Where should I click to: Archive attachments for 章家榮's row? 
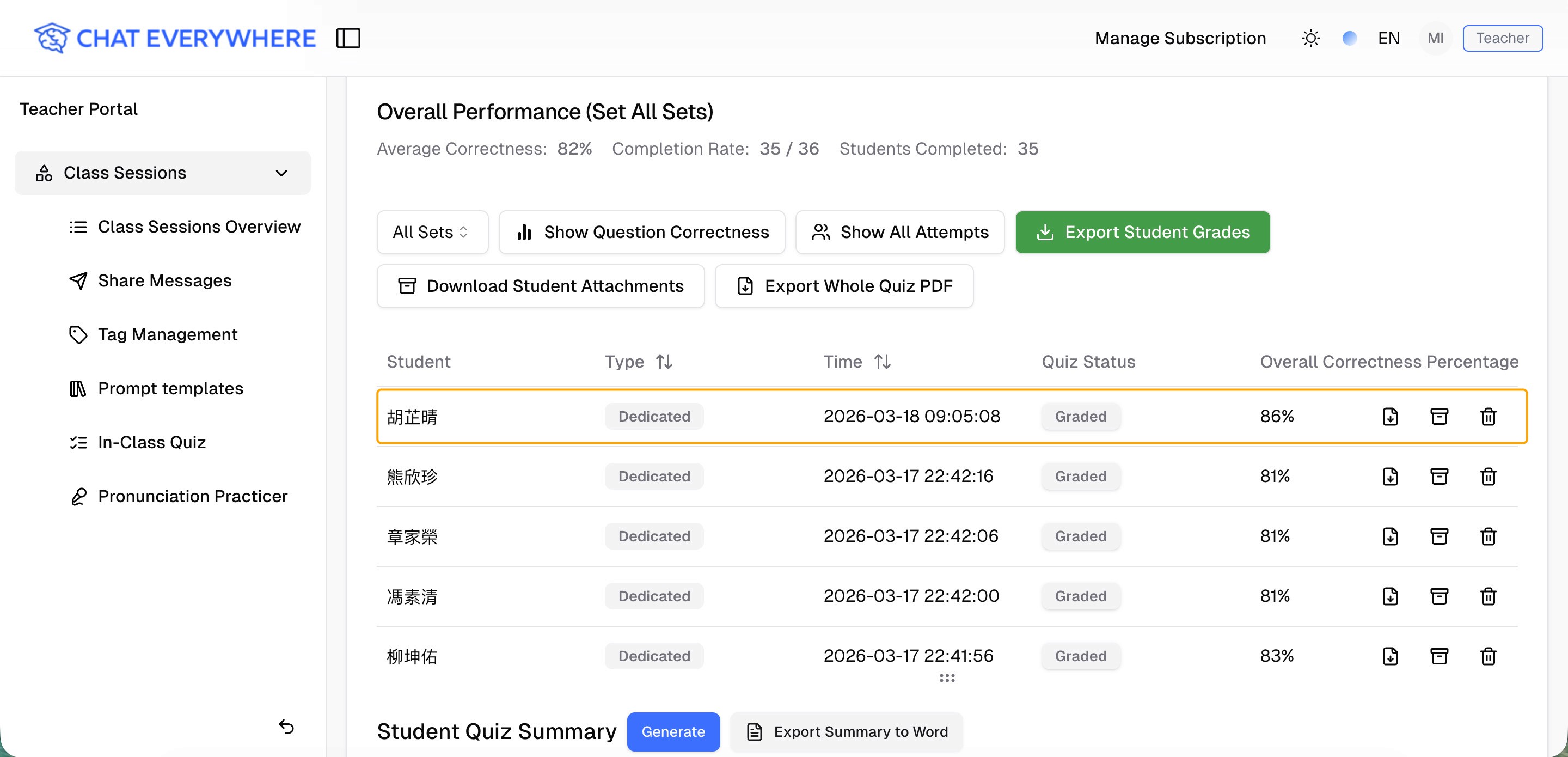(1439, 536)
